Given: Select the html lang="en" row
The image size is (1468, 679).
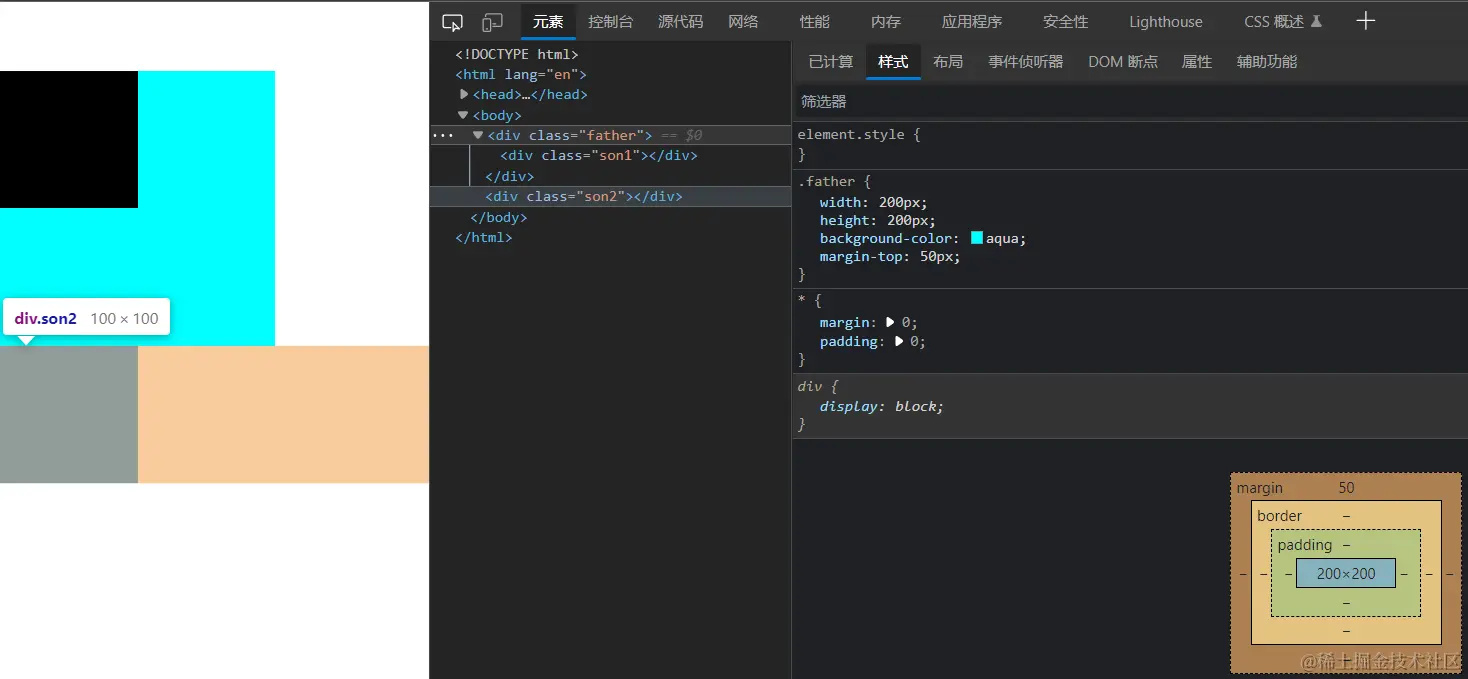Looking at the screenshot, I should pos(610,74).
